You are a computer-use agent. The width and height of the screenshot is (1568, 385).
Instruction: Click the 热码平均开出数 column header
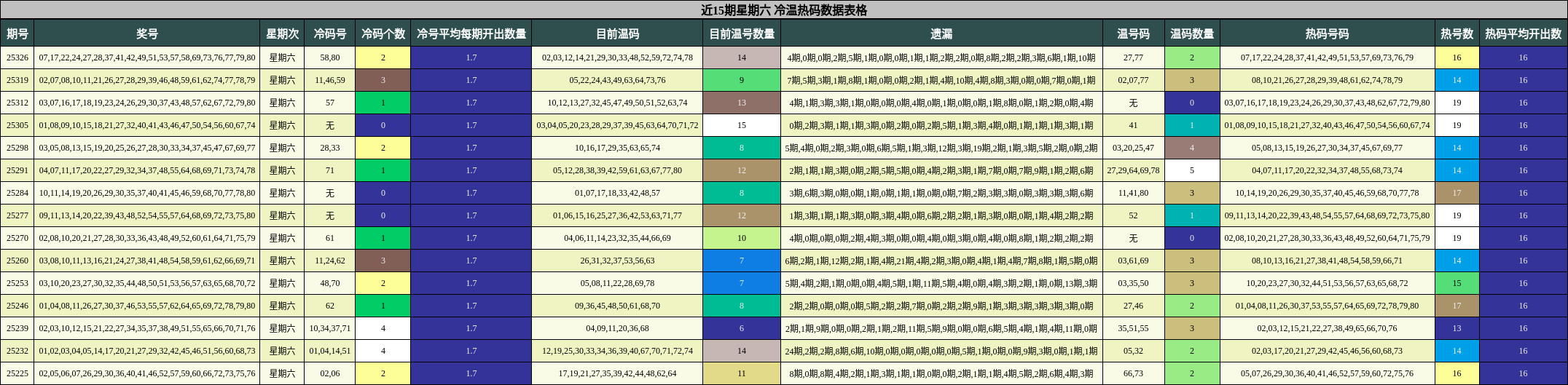pos(1523,33)
